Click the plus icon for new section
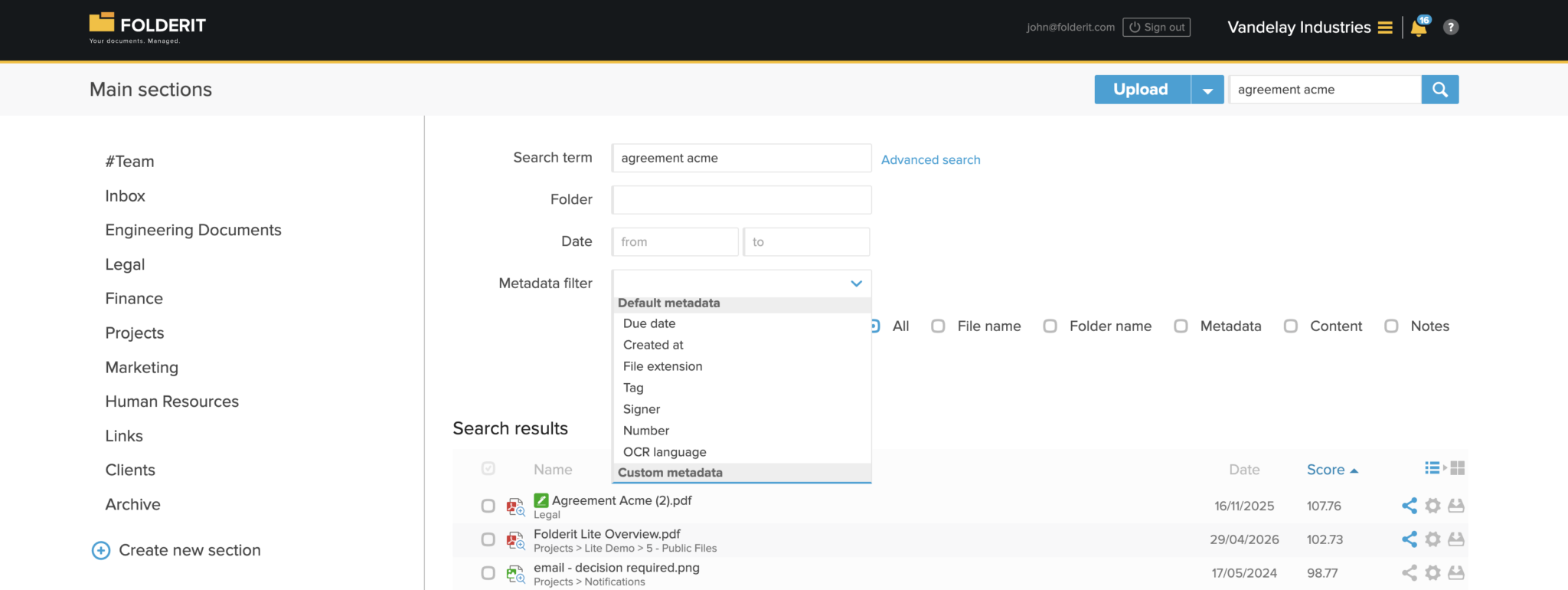Viewport: 1568px width, 590px height. click(x=101, y=551)
